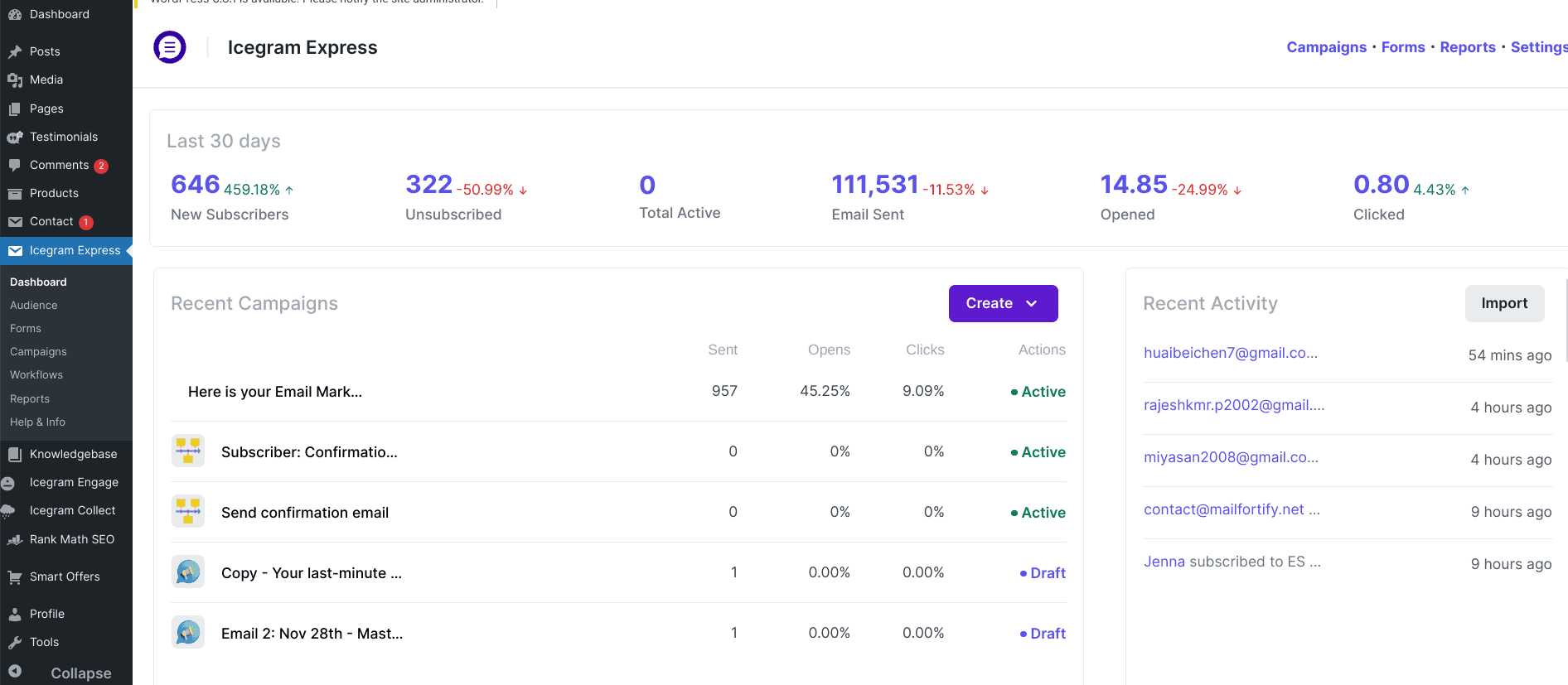Click the Contact envelope icon
Screen dimensions: 1568x685
[x=15, y=221]
